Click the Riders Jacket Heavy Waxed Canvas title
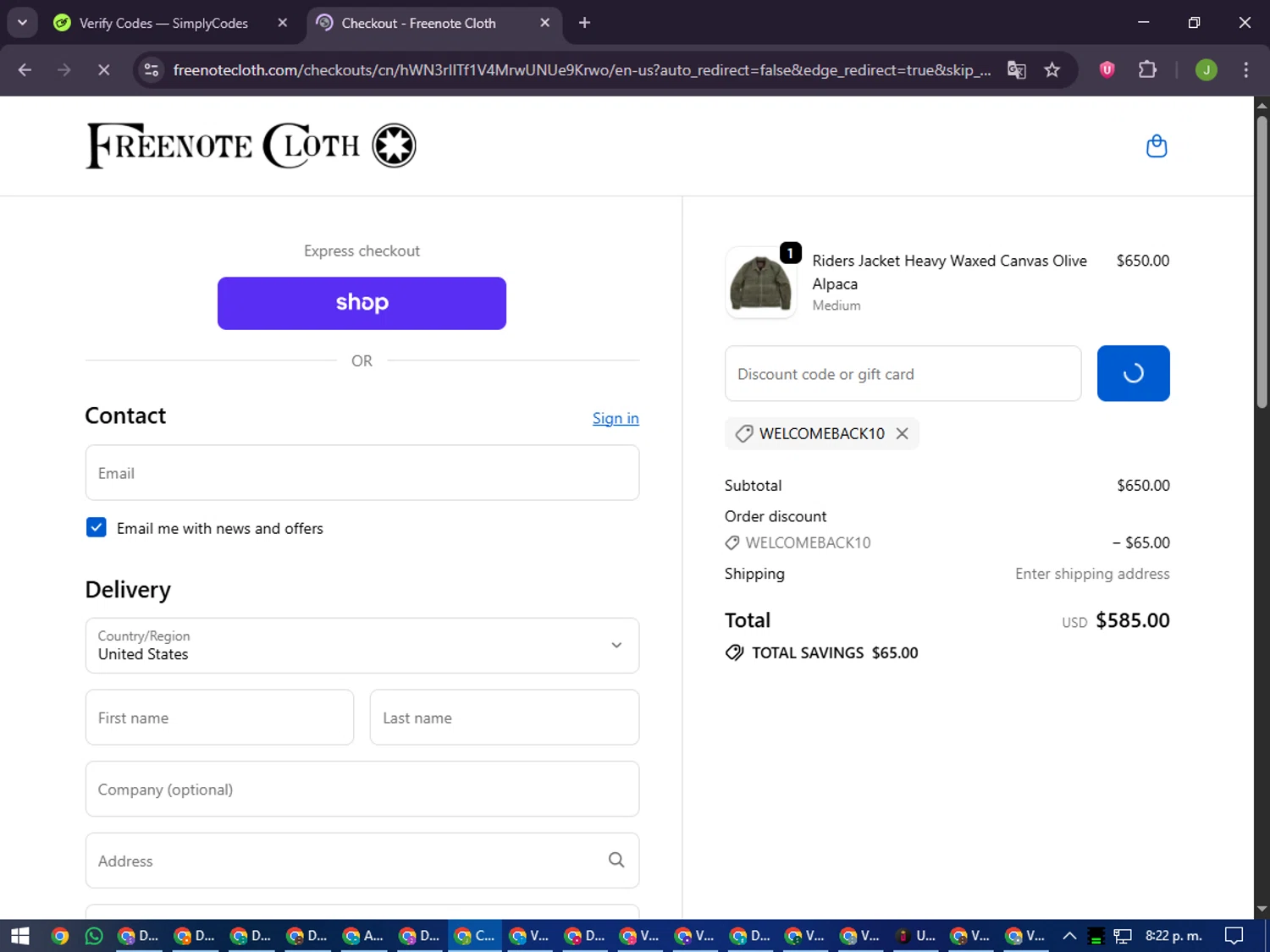This screenshot has height=952, width=1270. [x=949, y=272]
